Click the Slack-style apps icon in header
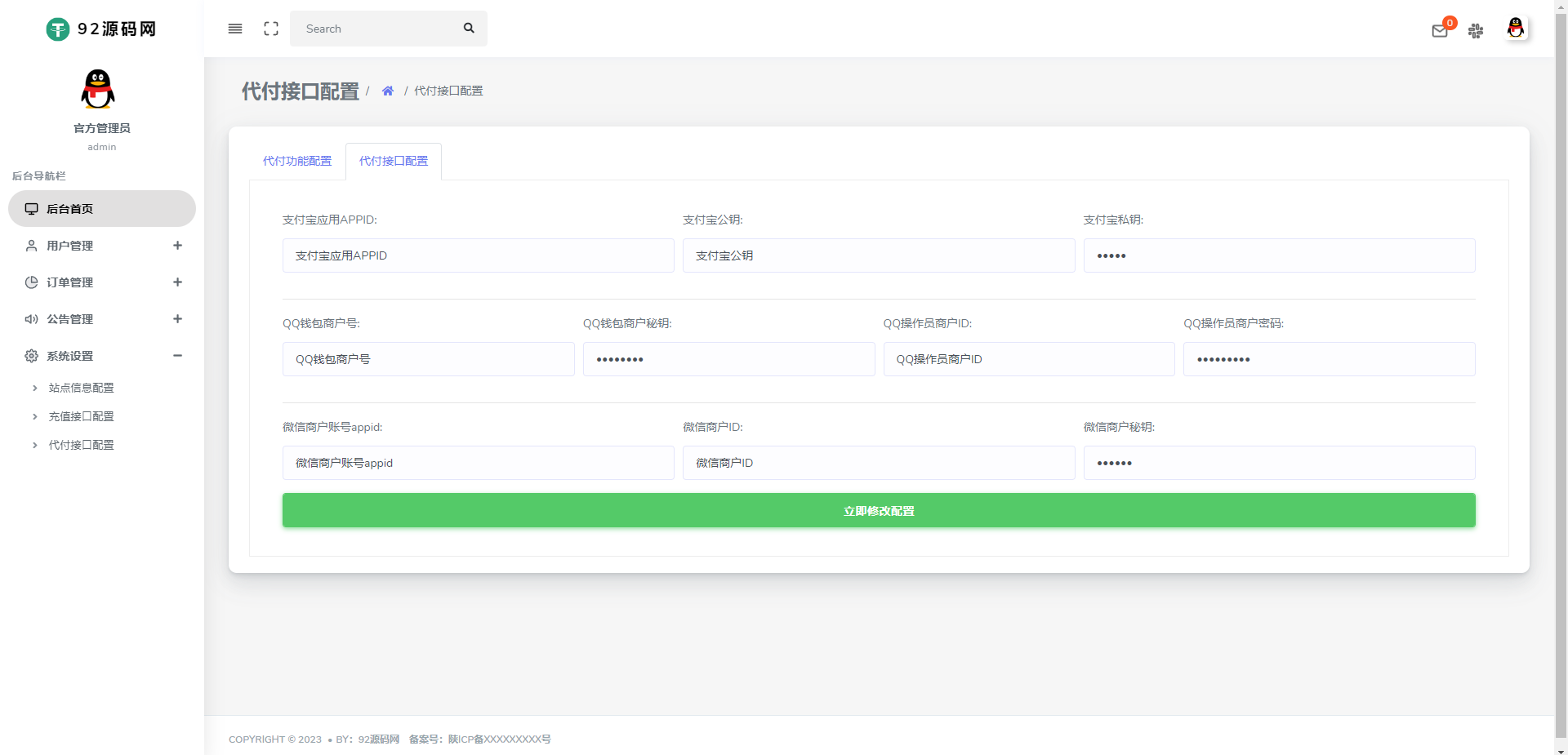1568x755 pixels. pos(1476,31)
